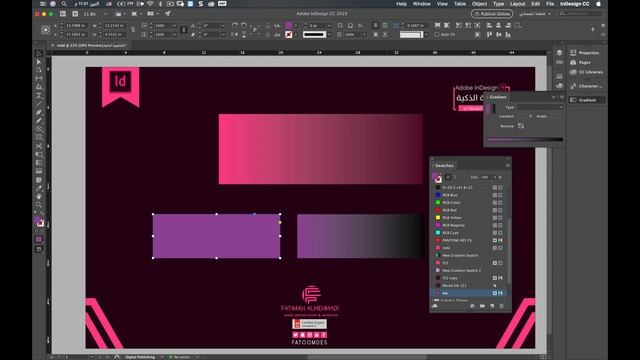Select the Hand tool
The height and width of the screenshot is (360, 640).
(39, 196)
